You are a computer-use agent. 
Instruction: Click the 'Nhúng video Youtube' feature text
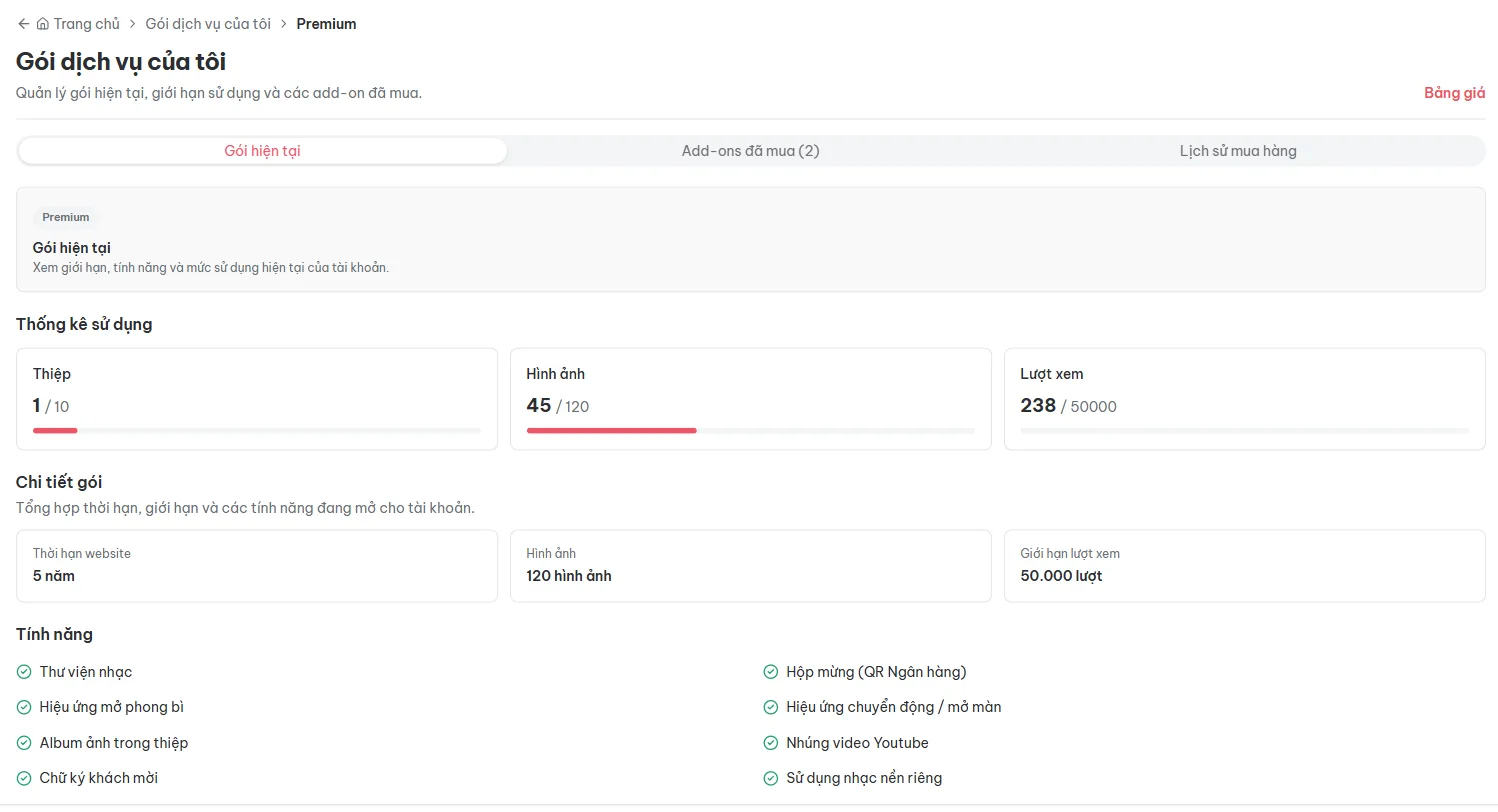[x=858, y=743]
